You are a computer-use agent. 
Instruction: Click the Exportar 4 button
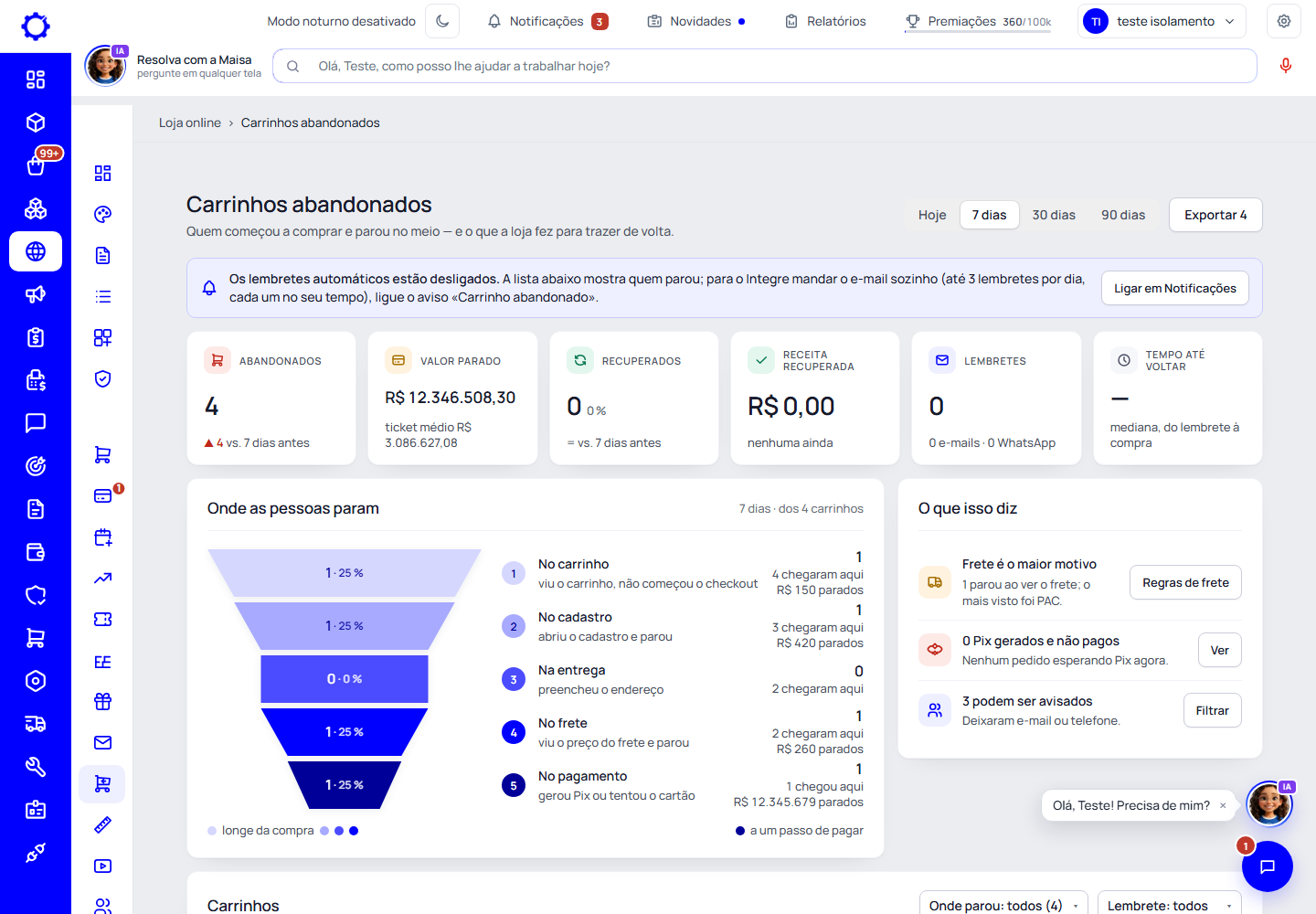(x=1215, y=215)
